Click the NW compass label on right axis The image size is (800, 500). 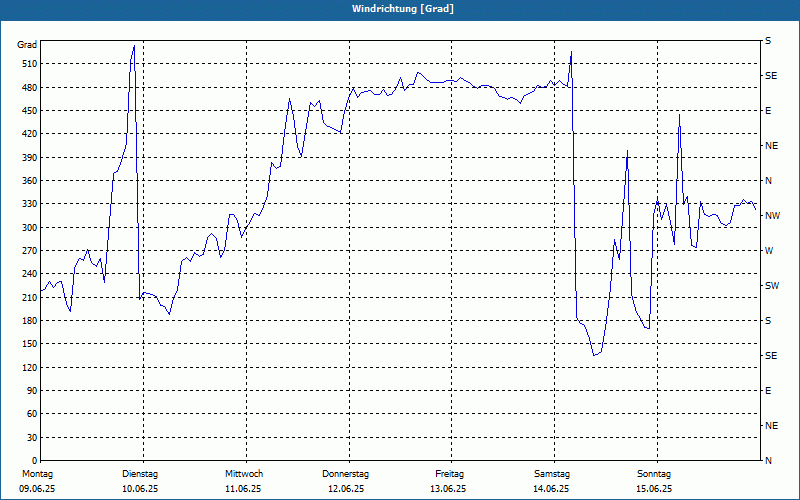click(x=772, y=216)
